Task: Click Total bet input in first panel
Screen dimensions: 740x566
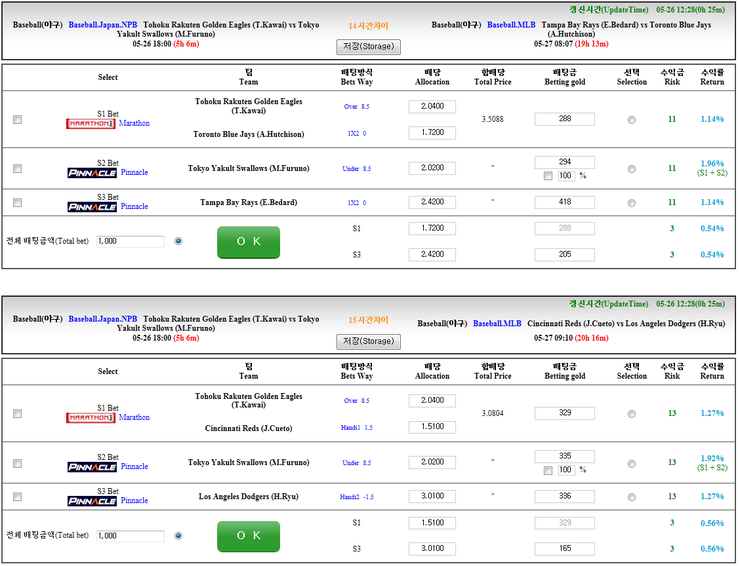Action: [x=130, y=241]
